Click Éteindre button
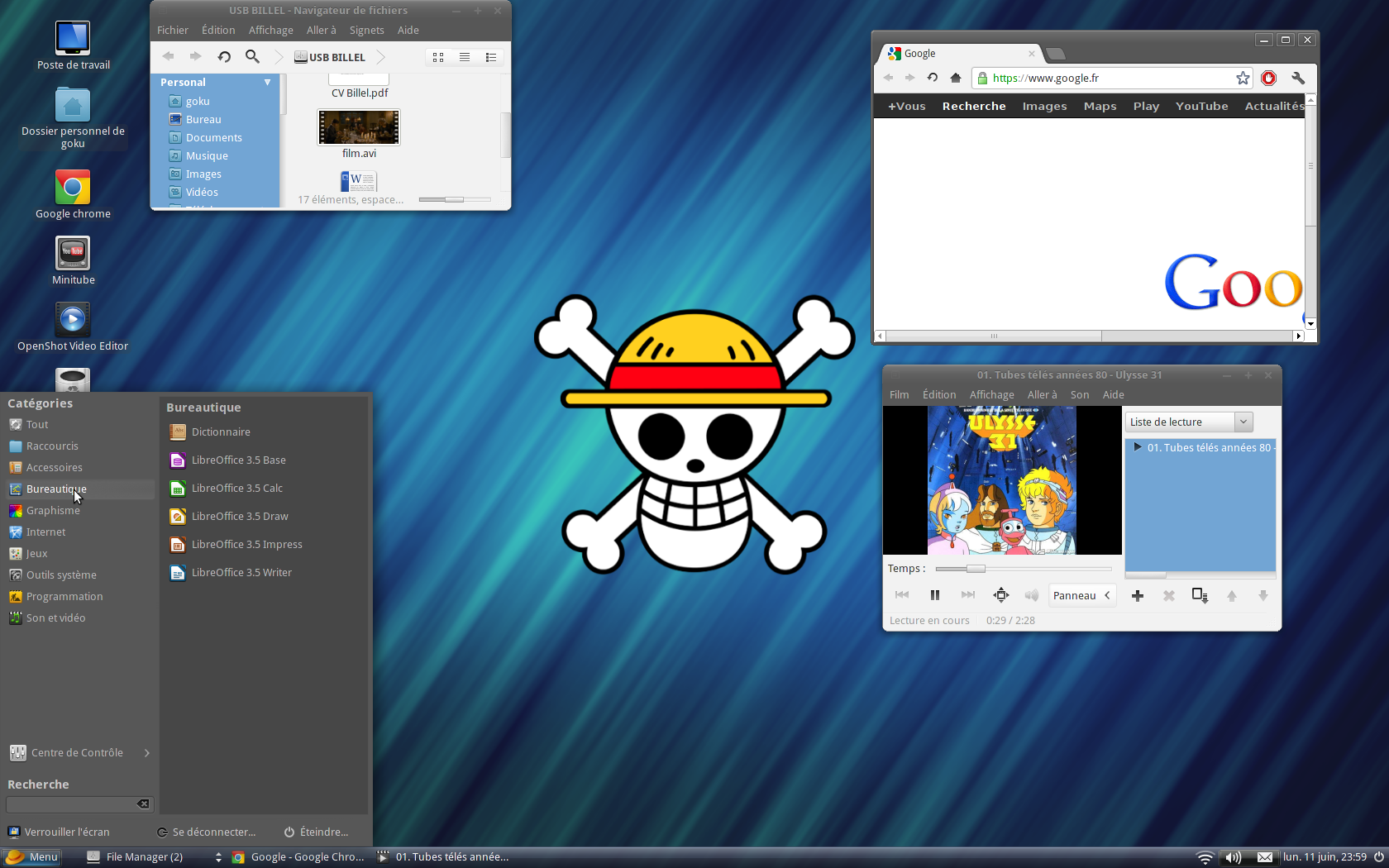Viewport: 1389px width, 868px height. click(317, 832)
